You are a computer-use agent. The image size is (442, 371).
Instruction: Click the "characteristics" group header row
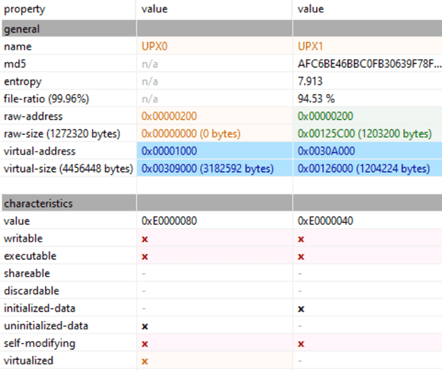tap(221, 203)
